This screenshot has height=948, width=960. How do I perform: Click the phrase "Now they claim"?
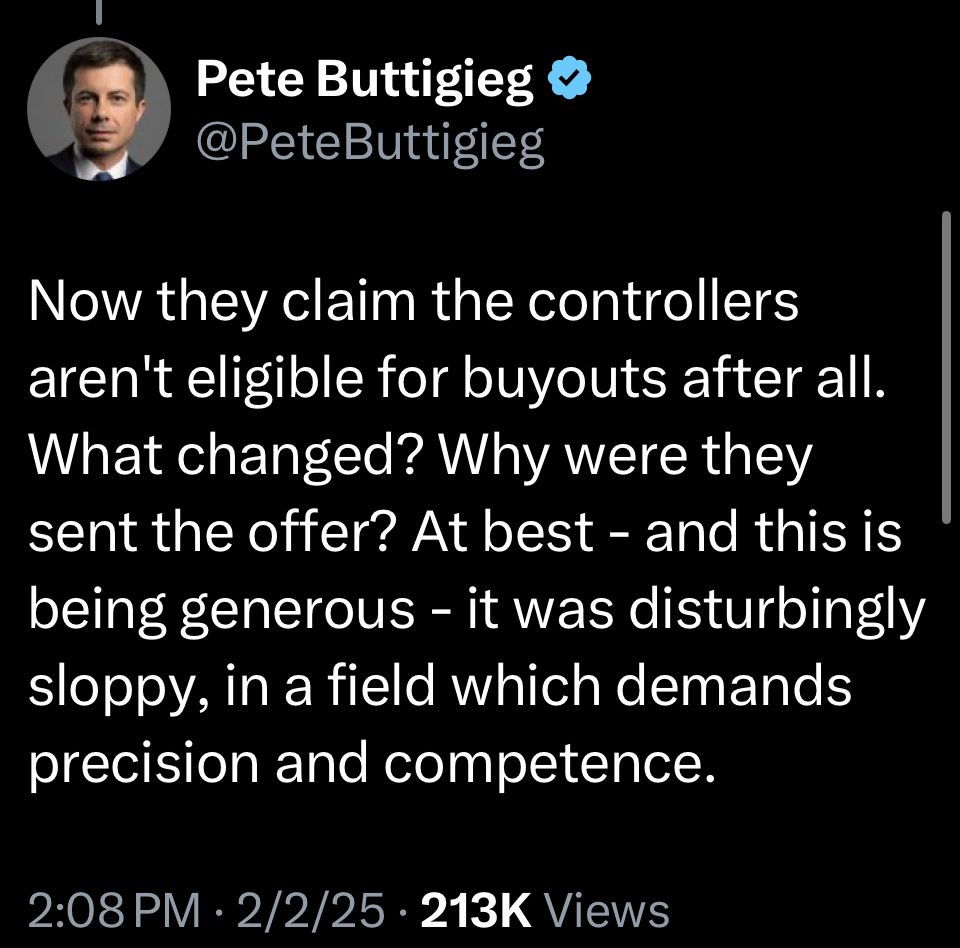point(222,303)
